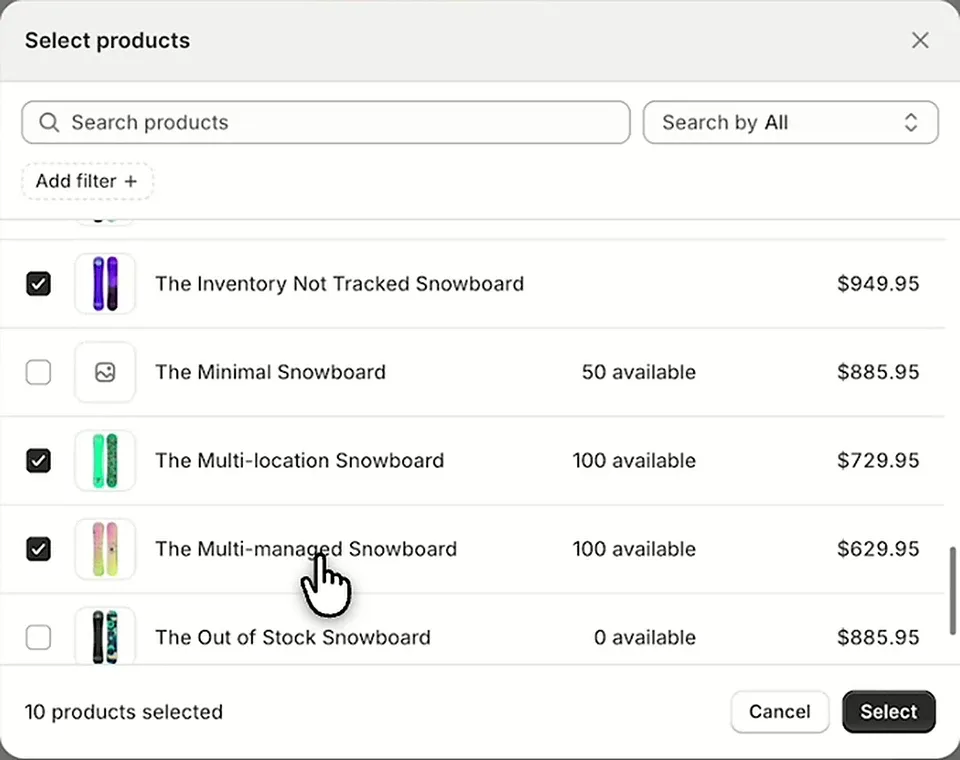
Task: Click the pink Multi-managed Snowboard thumbnail
Action: coord(105,549)
